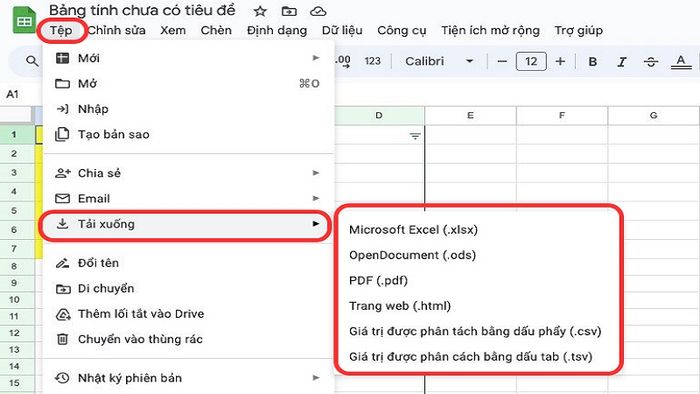Image resolution: width=700 pixels, height=394 pixels.
Task: Open the Google Sheets home icon
Action: point(24,20)
